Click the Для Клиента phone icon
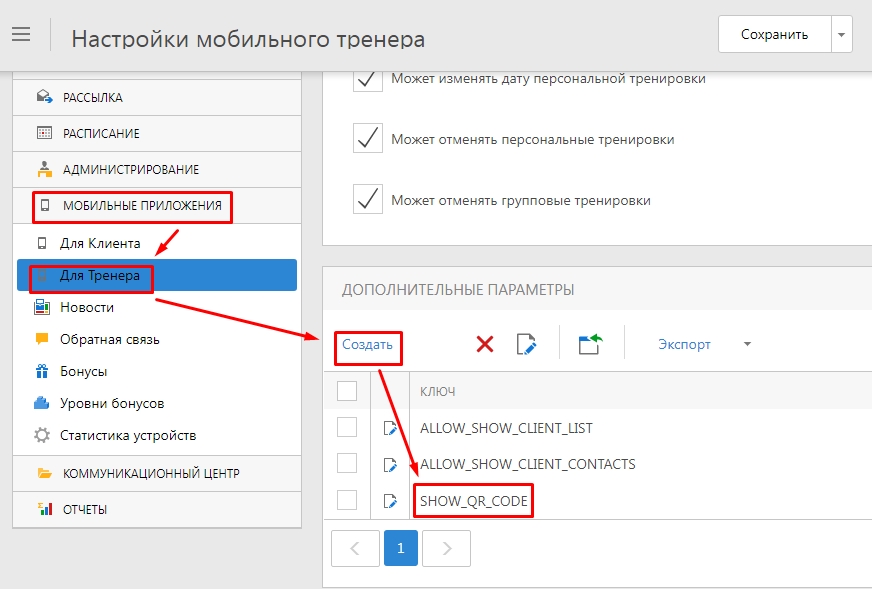This screenshot has height=589, width=872. (42, 243)
